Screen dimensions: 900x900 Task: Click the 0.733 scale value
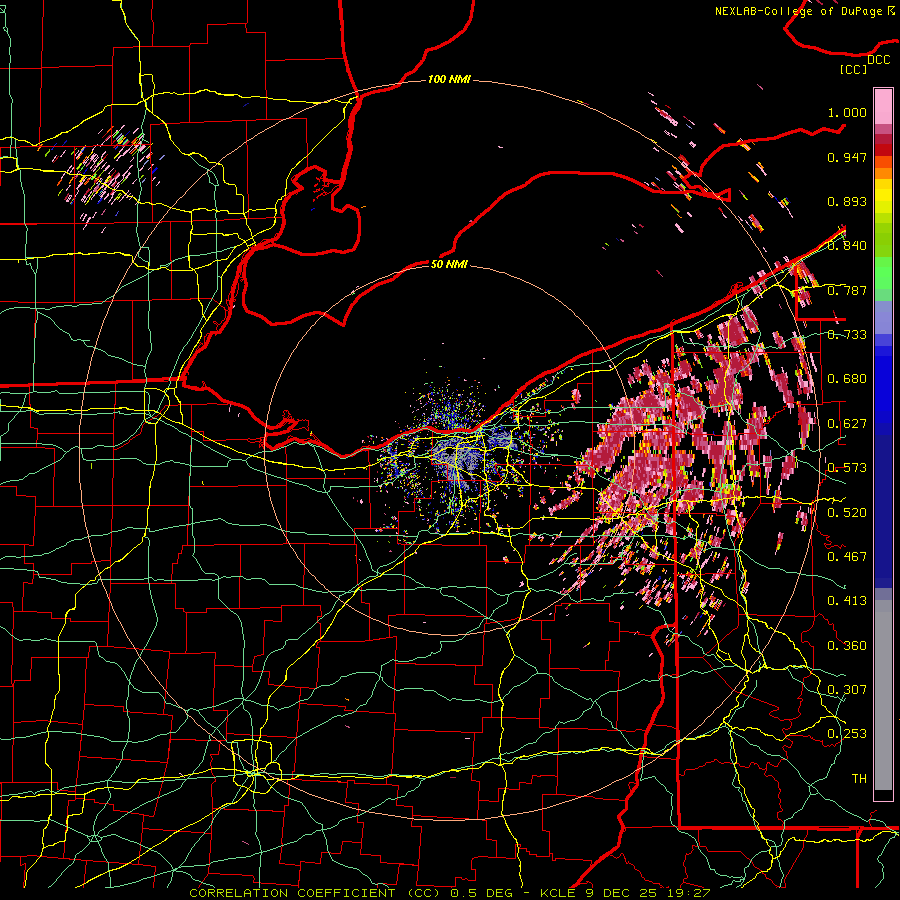coord(847,335)
